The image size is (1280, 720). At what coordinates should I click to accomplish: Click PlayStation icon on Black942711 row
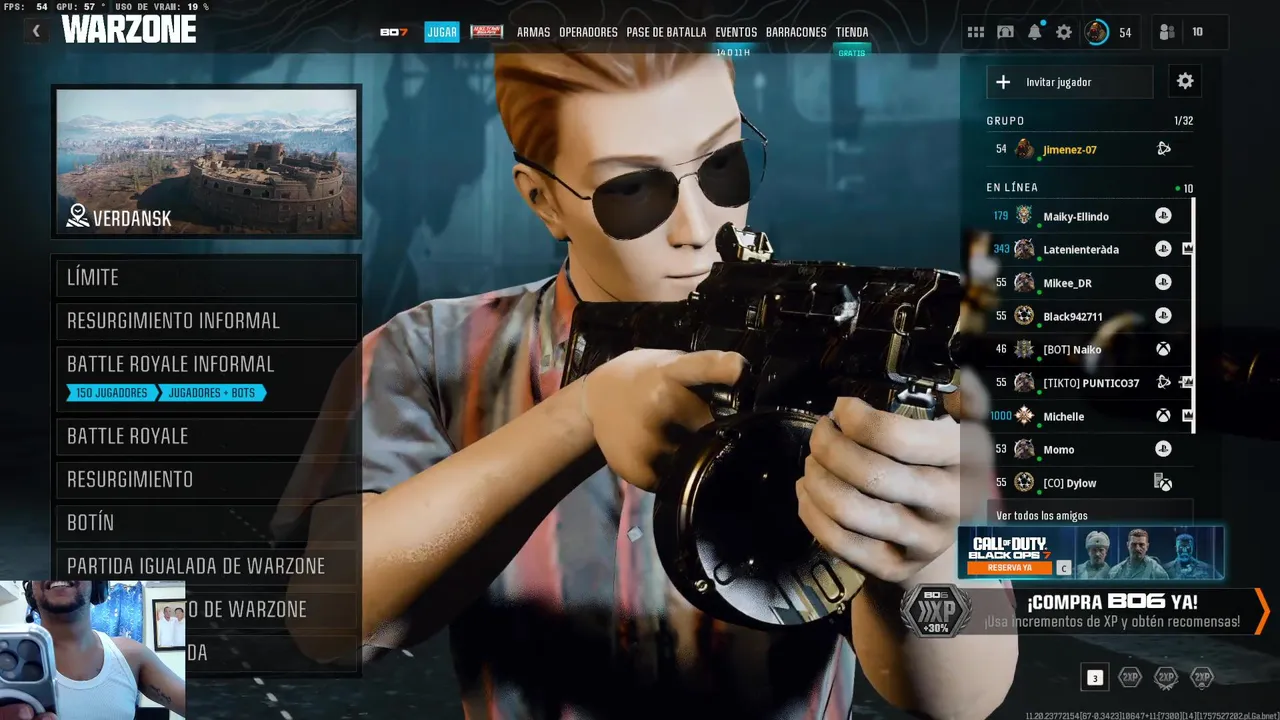coord(1163,316)
